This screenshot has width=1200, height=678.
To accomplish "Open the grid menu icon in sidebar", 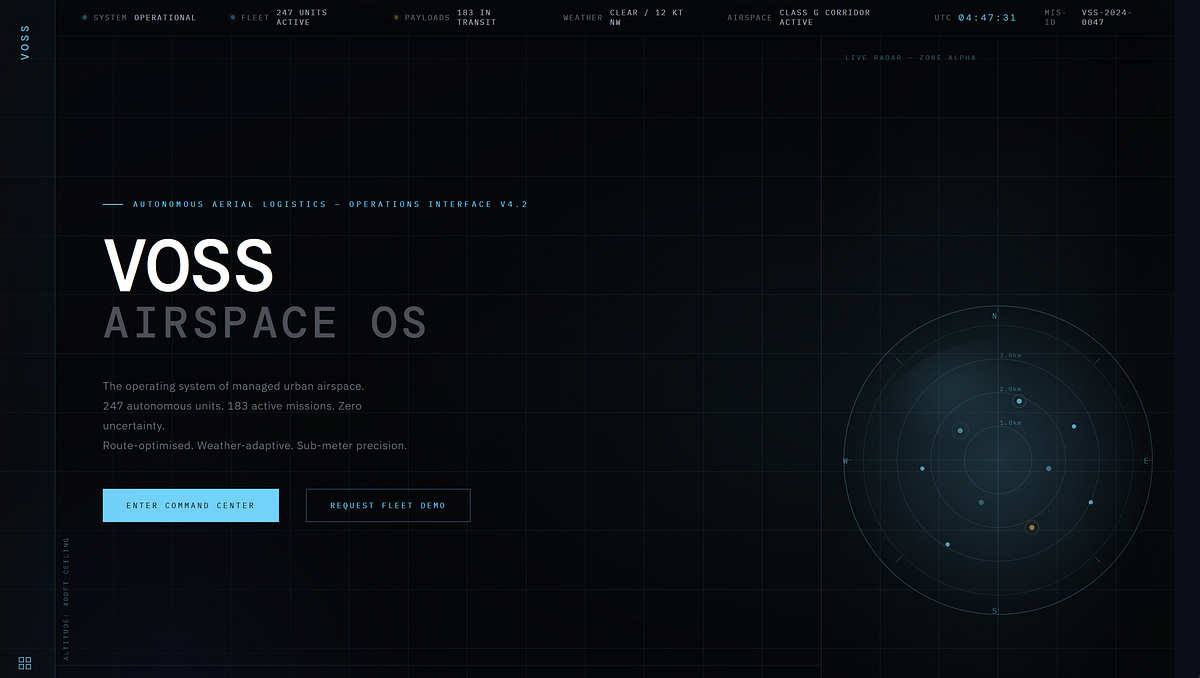I will pos(25,663).
